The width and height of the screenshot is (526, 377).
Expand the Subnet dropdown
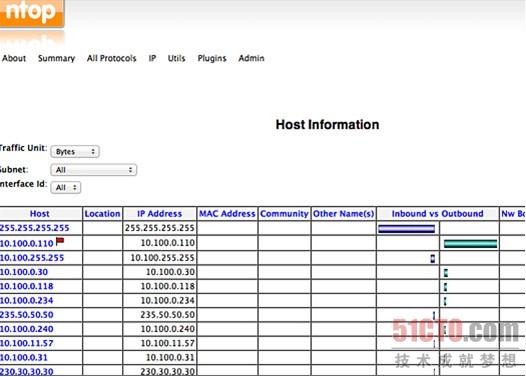click(94, 170)
